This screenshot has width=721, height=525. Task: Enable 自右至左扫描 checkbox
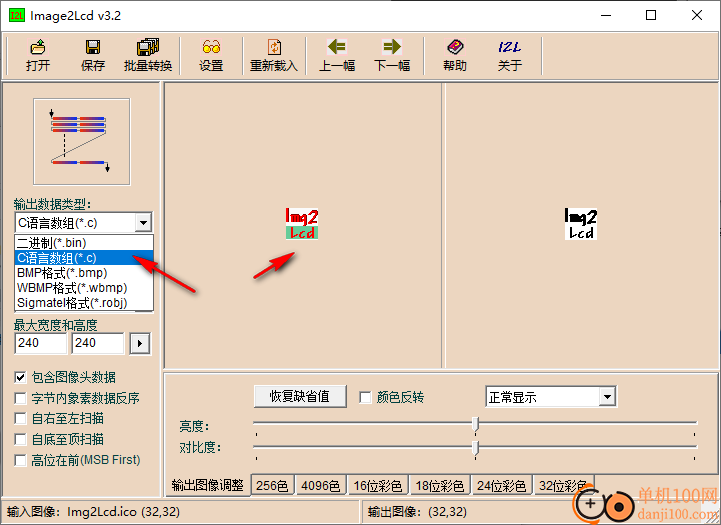[x=20, y=418]
